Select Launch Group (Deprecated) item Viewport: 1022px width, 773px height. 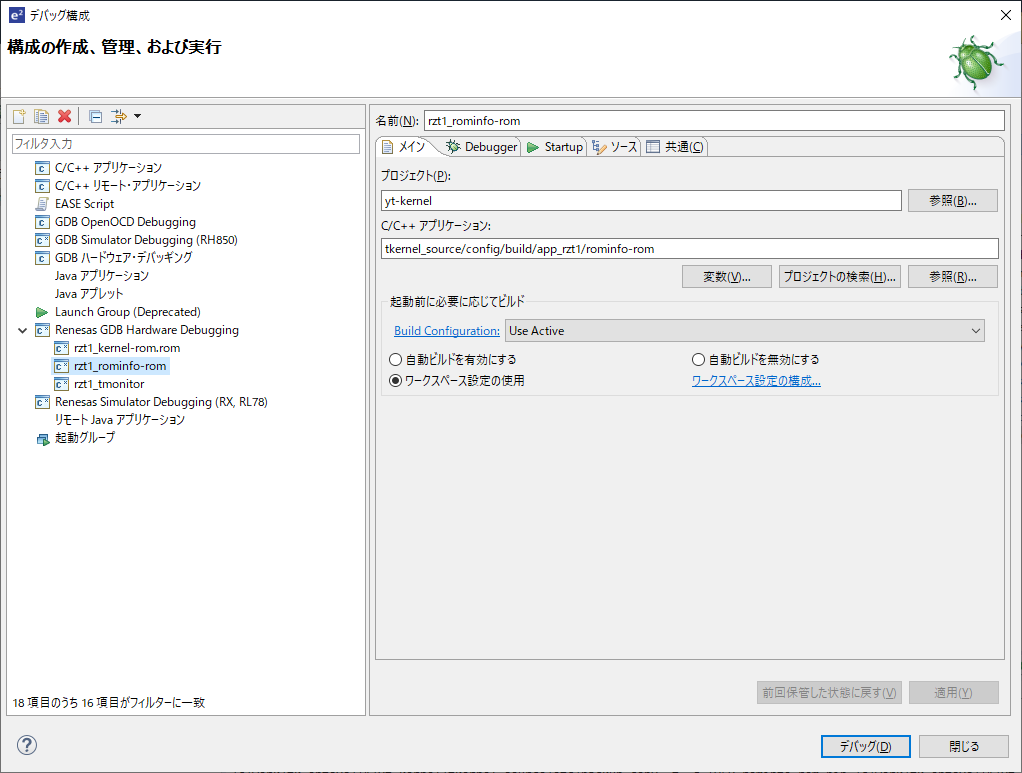coord(128,312)
